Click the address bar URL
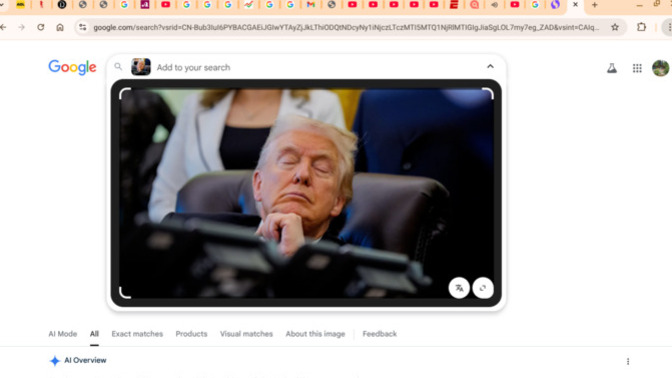The height and width of the screenshot is (378, 672). (346, 27)
